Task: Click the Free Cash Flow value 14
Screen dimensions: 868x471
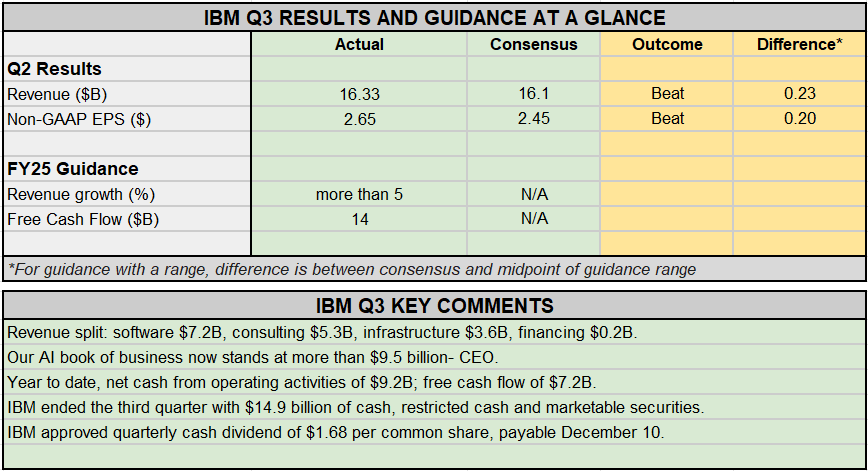Action: point(359,219)
